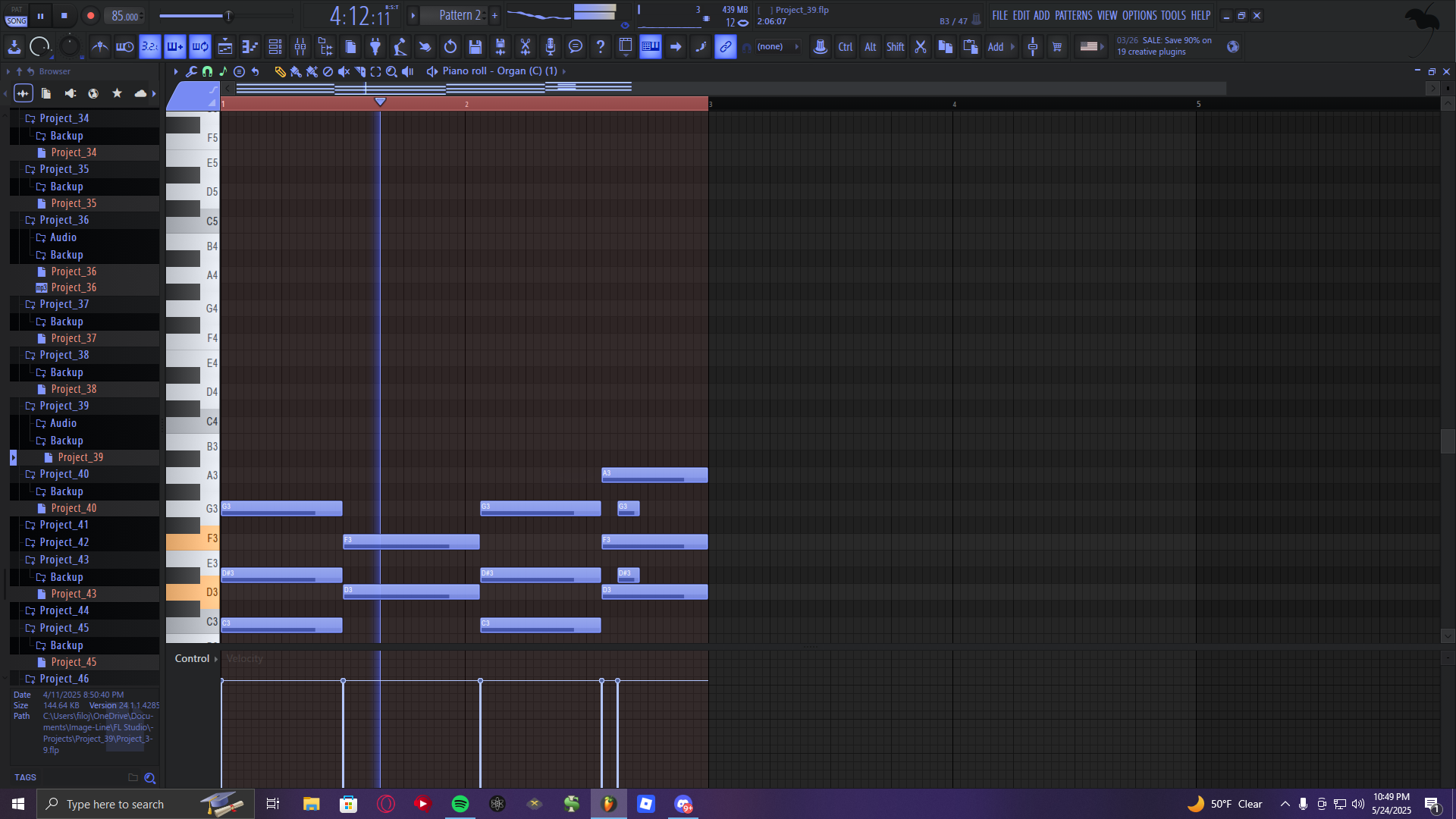Click the master volume slider knob
The image size is (1456, 819).
click(x=227, y=15)
